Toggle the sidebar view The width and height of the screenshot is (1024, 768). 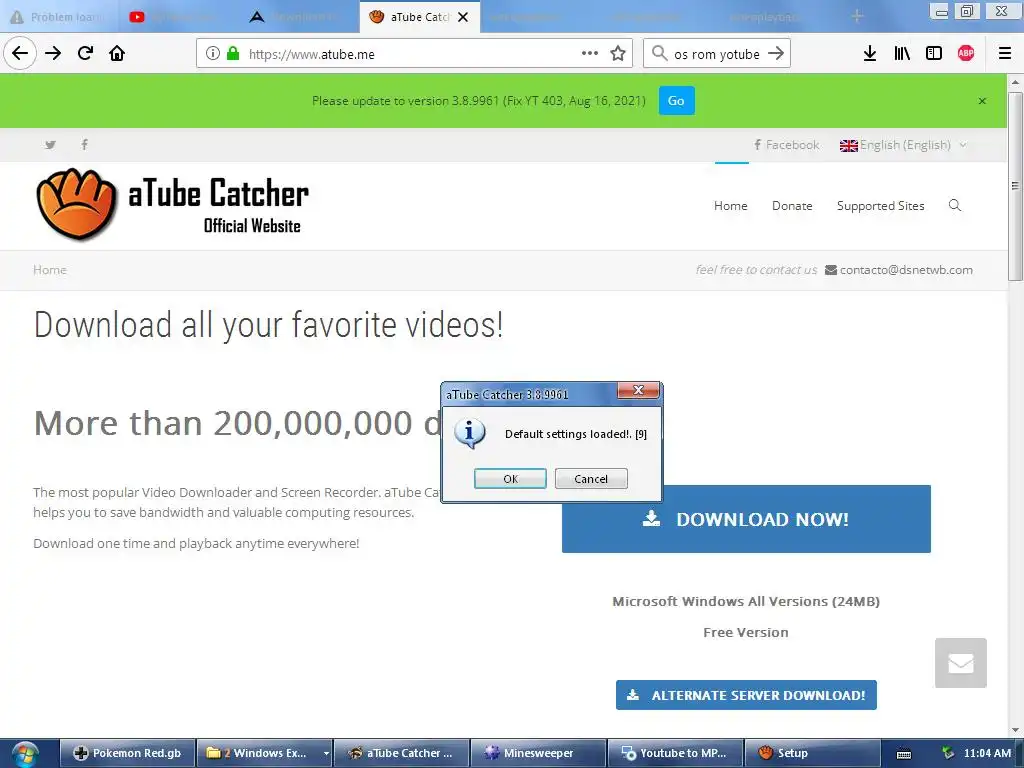[934, 54]
